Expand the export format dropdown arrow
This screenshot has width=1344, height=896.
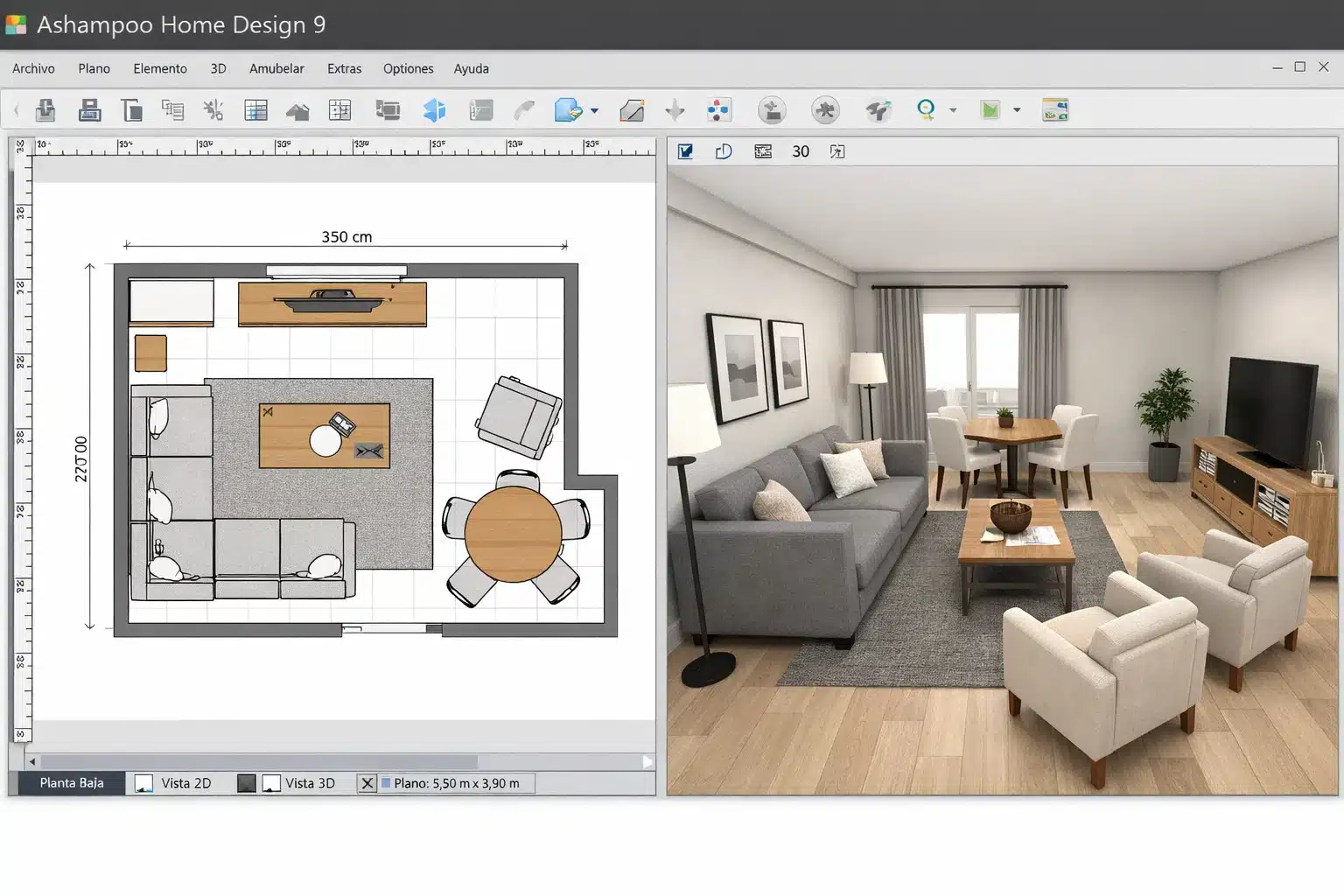pyautogui.click(x=596, y=111)
